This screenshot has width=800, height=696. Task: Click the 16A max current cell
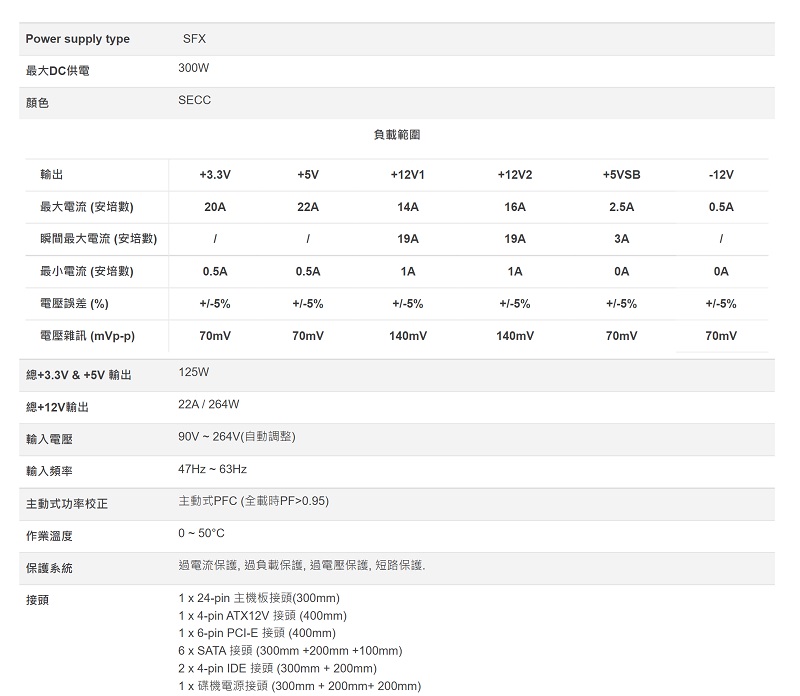coord(515,207)
